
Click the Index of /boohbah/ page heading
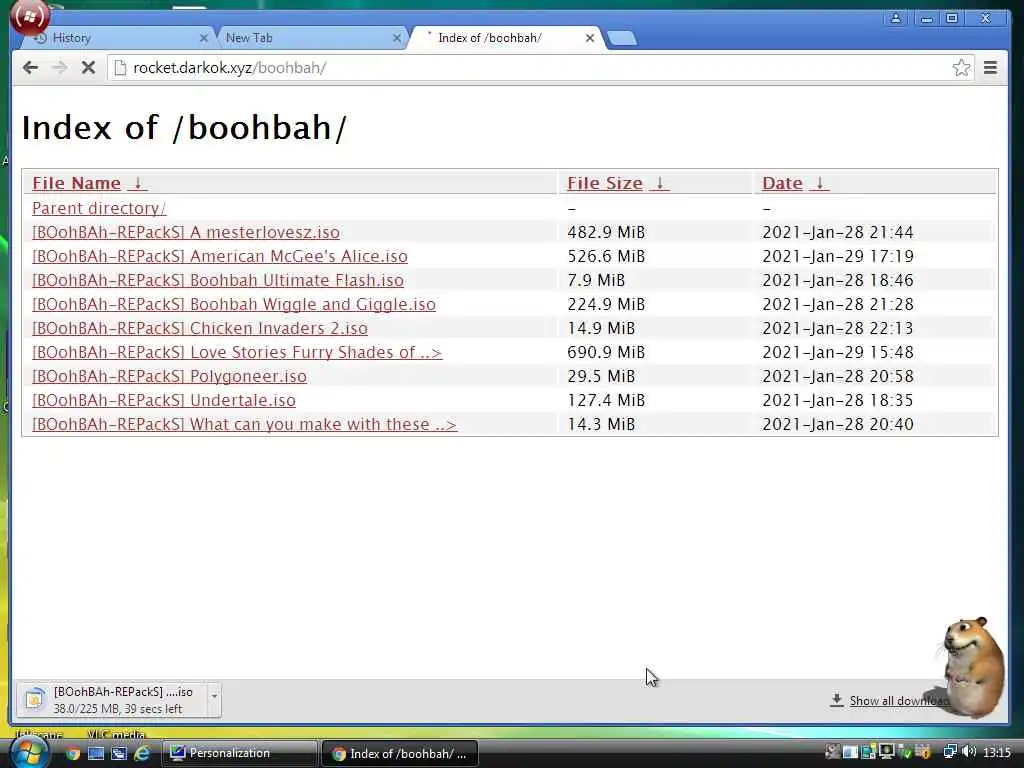pos(184,127)
